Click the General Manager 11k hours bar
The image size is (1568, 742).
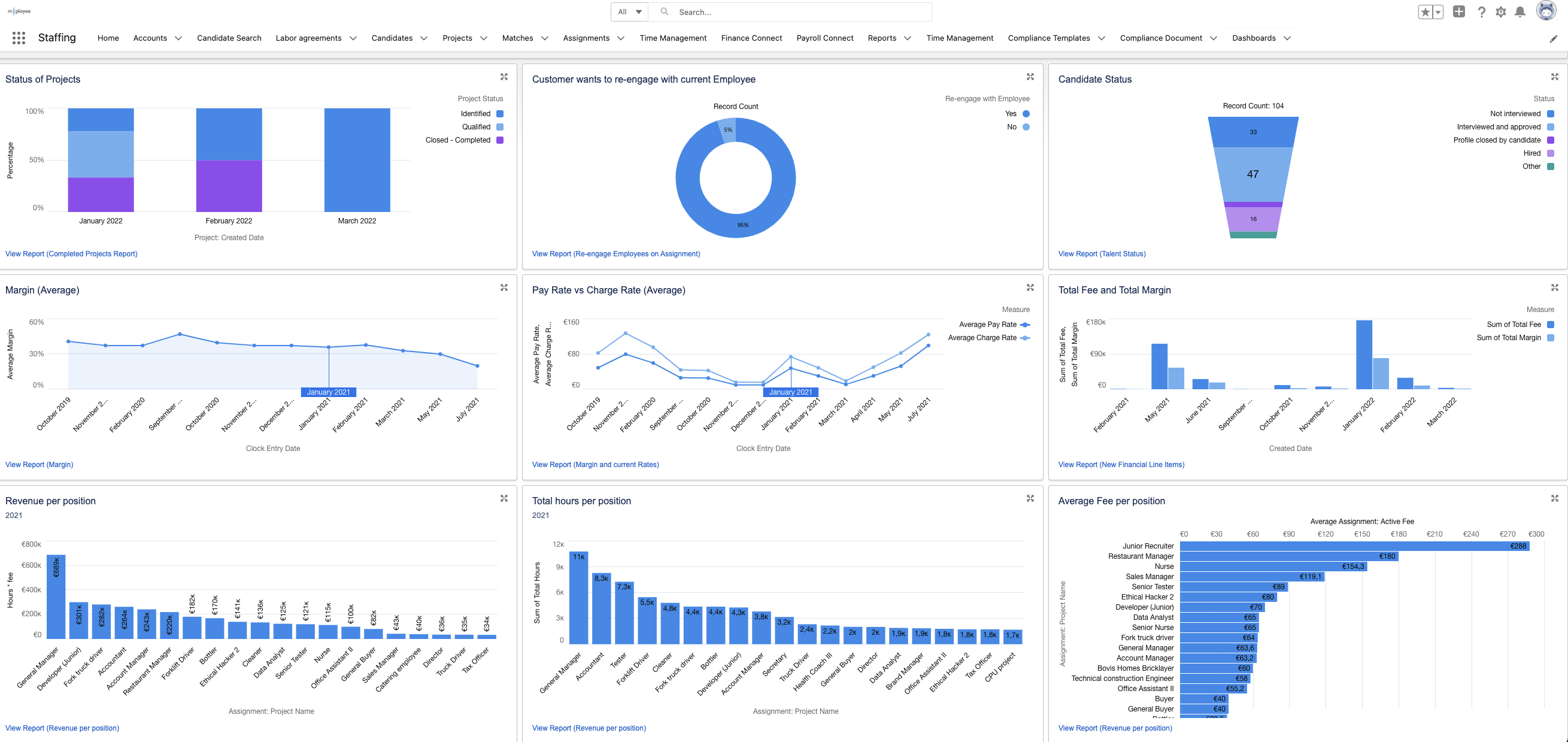[x=578, y=598]
